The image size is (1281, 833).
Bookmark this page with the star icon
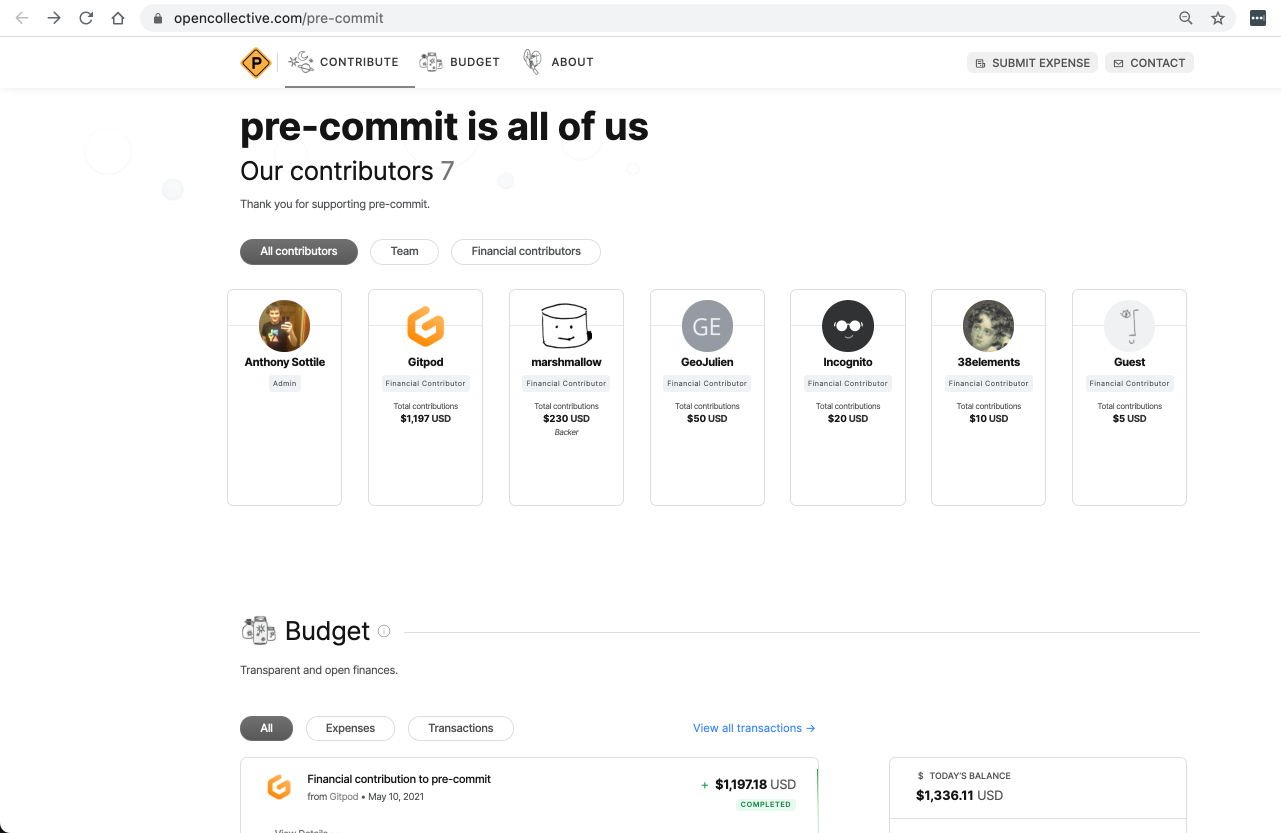1217,18
